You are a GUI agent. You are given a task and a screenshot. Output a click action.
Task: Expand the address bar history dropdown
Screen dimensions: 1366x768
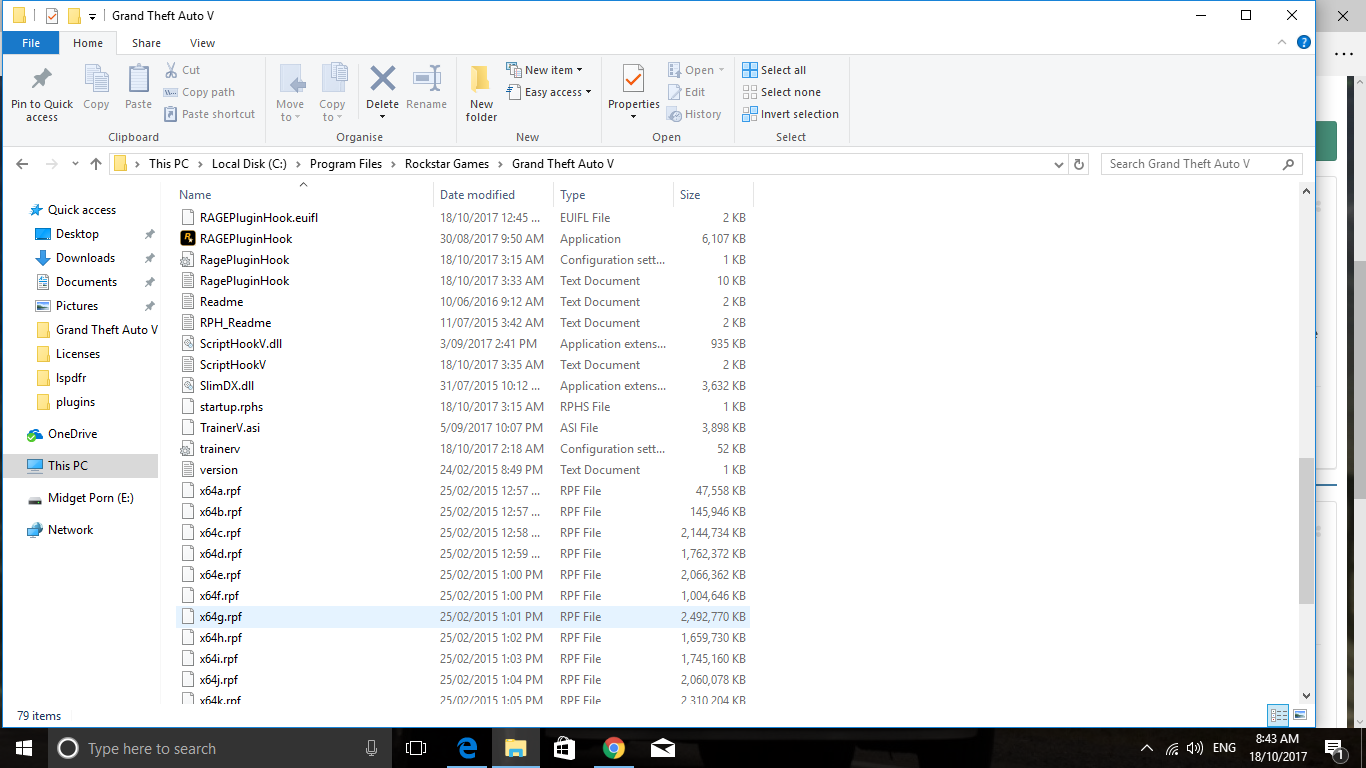[x=1059, y=164]
